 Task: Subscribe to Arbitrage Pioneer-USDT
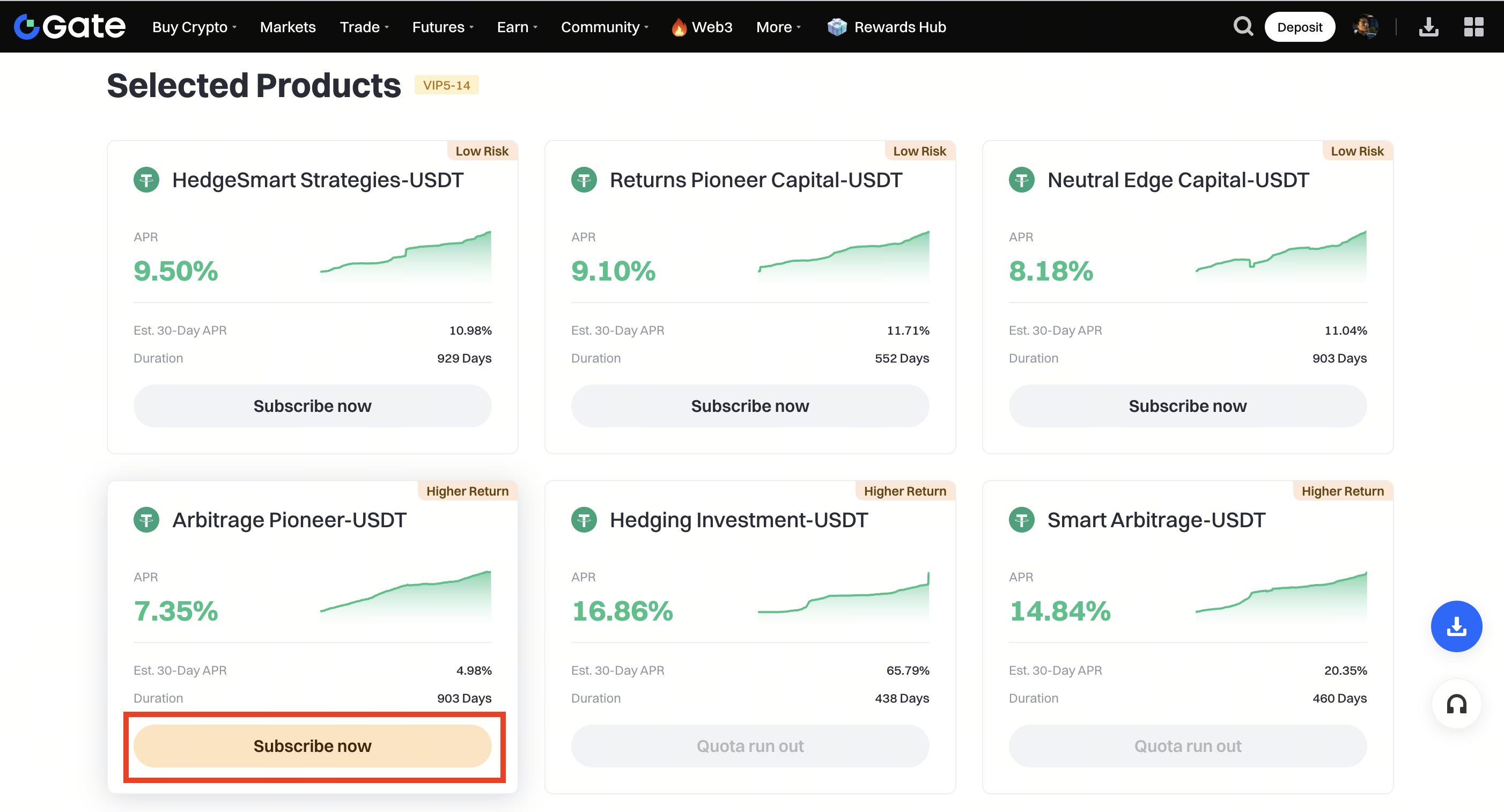point(312,746)
